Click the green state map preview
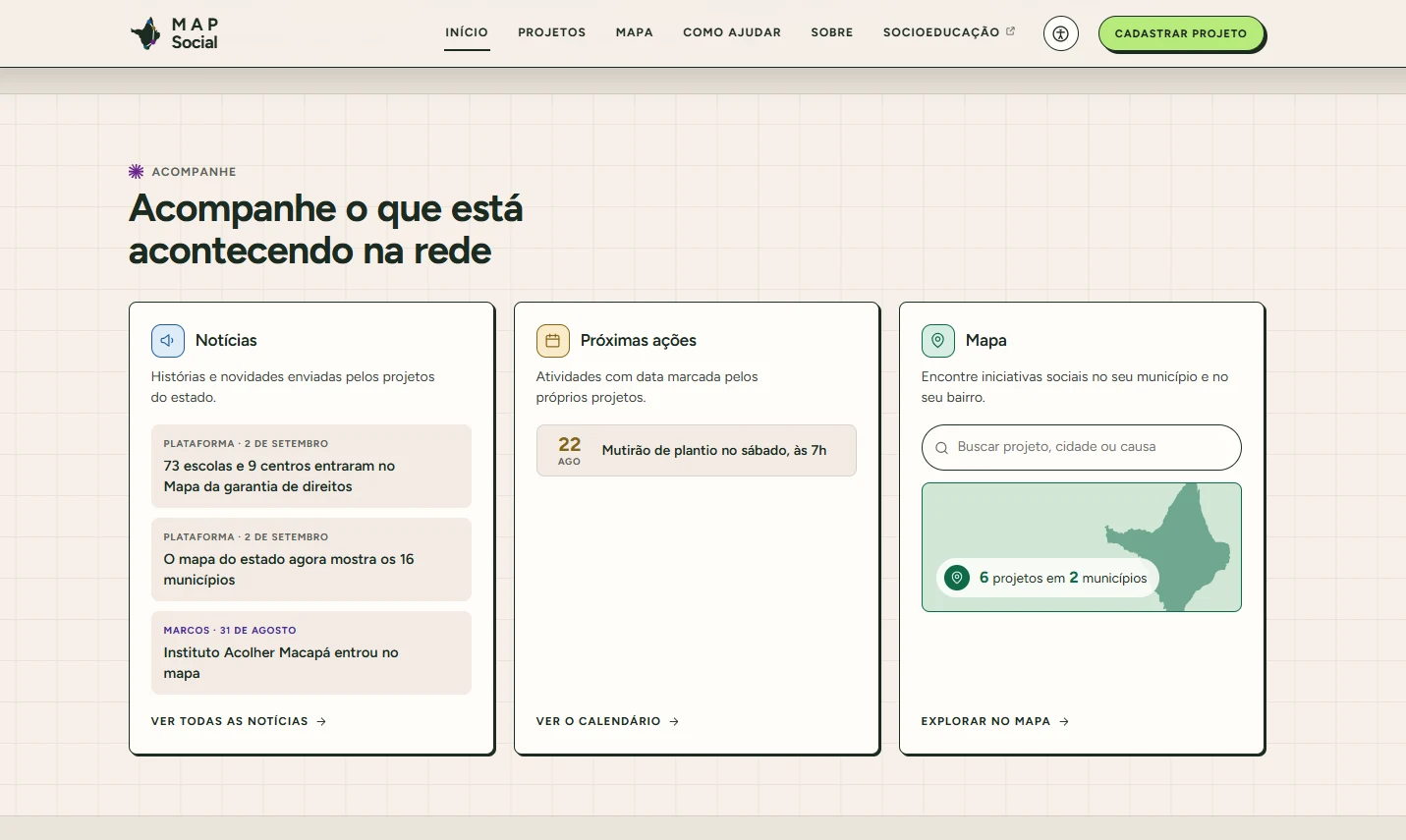 pos(1082,547)
